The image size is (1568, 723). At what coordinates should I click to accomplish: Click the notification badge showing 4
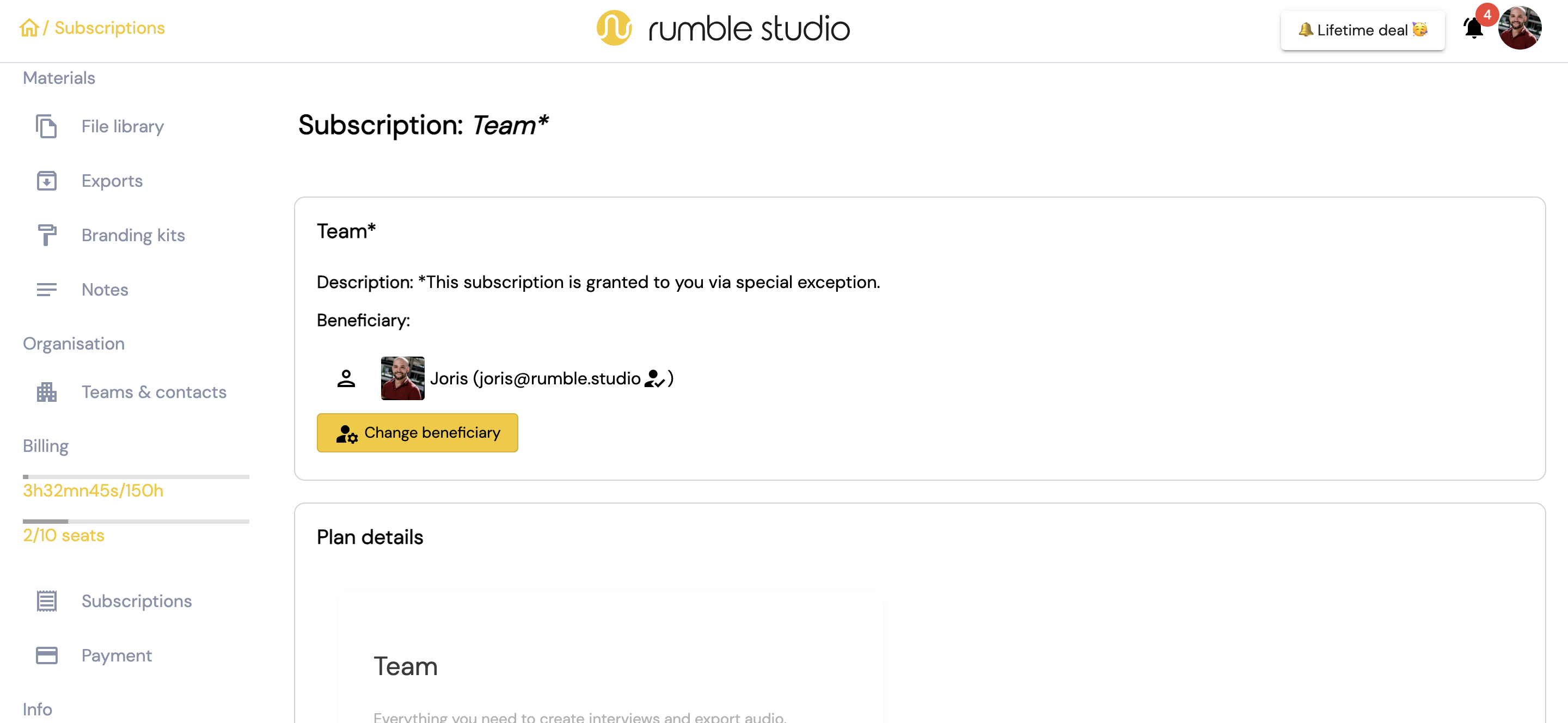[x=1486, y=14]
